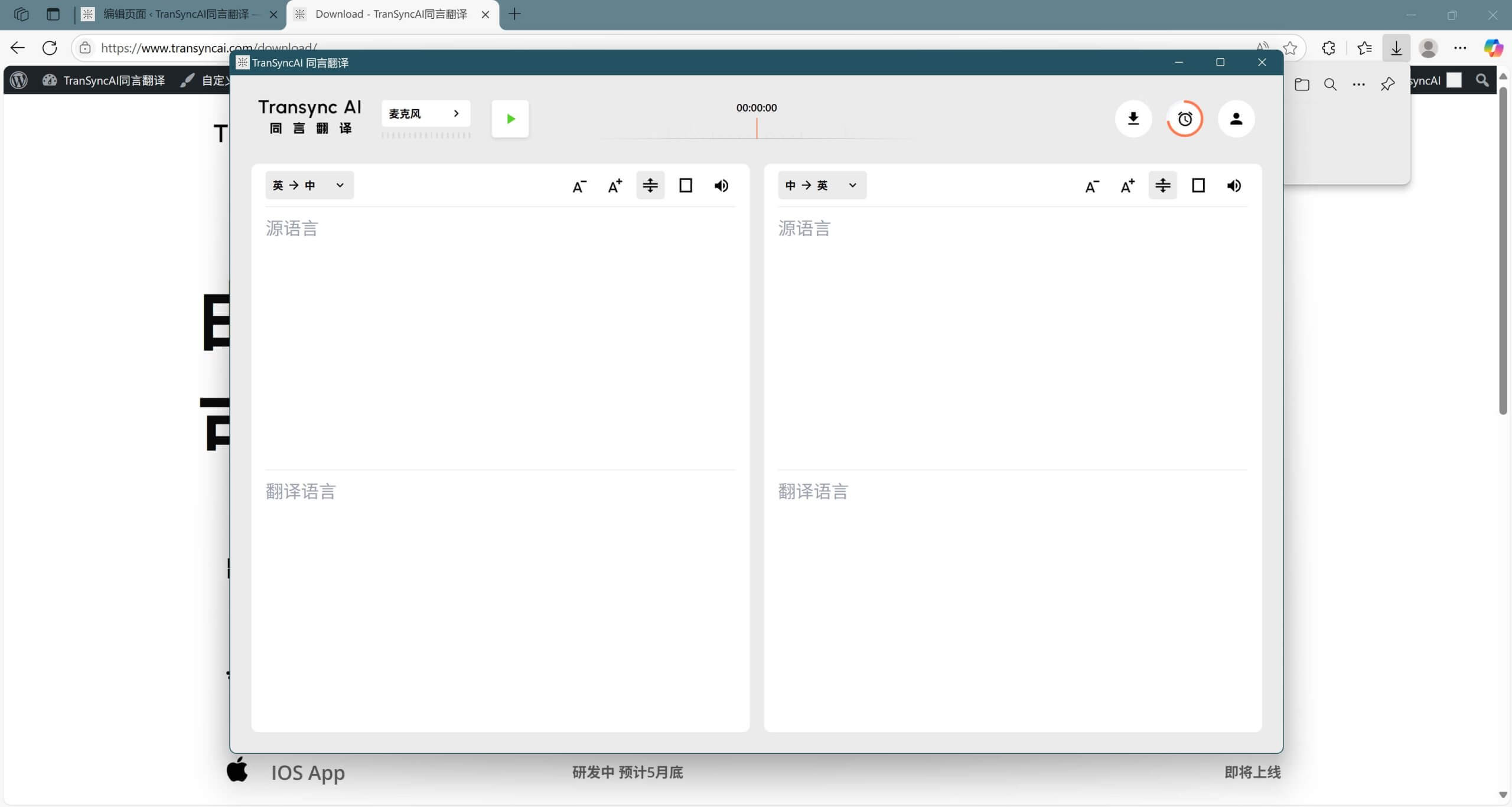
Task: Toggle single-pane view in left panel
Action: coord(686,186)
